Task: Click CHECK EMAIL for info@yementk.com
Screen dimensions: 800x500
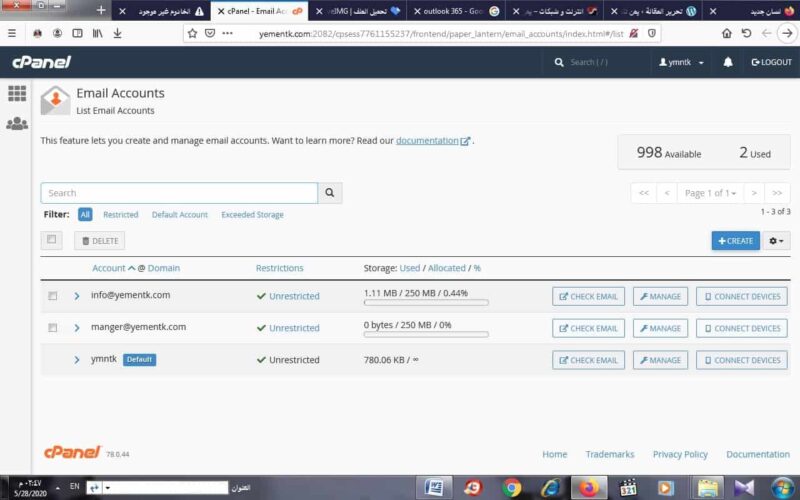Action: coord(588,296)
